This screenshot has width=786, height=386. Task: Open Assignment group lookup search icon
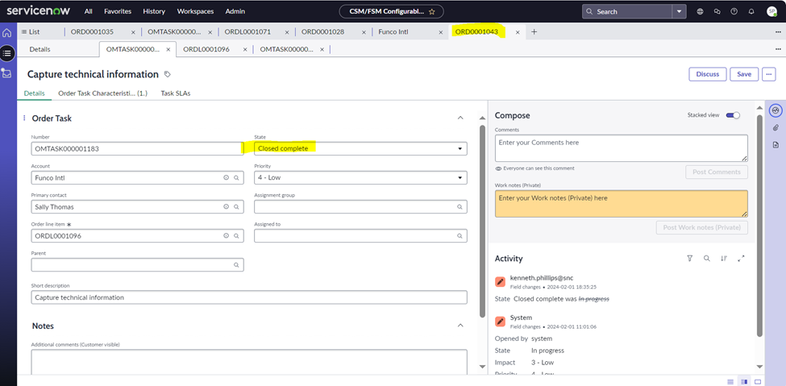click(x=460, y=207)
